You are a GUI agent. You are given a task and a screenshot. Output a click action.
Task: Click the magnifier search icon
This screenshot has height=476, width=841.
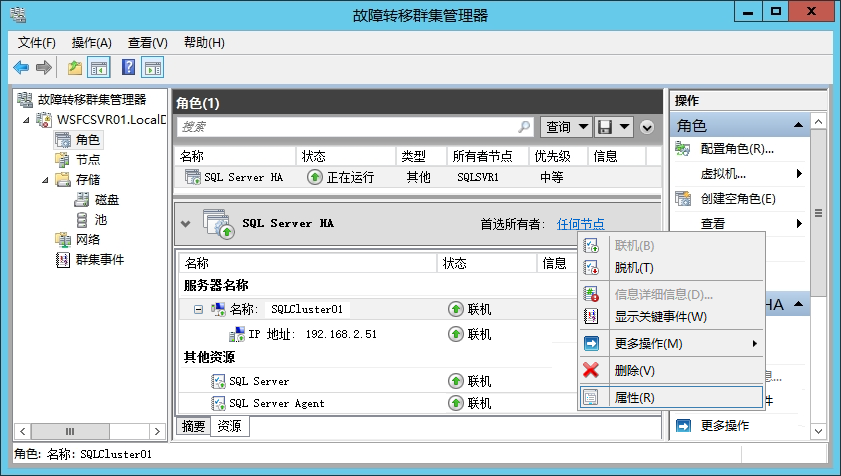coord(524,127)
